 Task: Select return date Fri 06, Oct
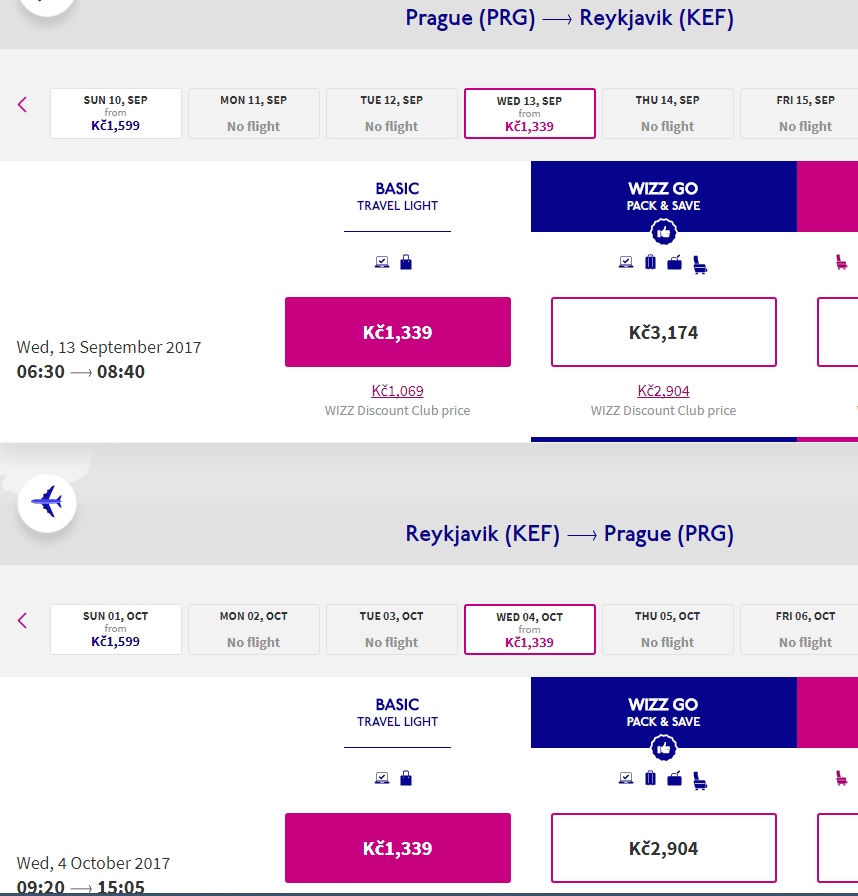point(800,629)
